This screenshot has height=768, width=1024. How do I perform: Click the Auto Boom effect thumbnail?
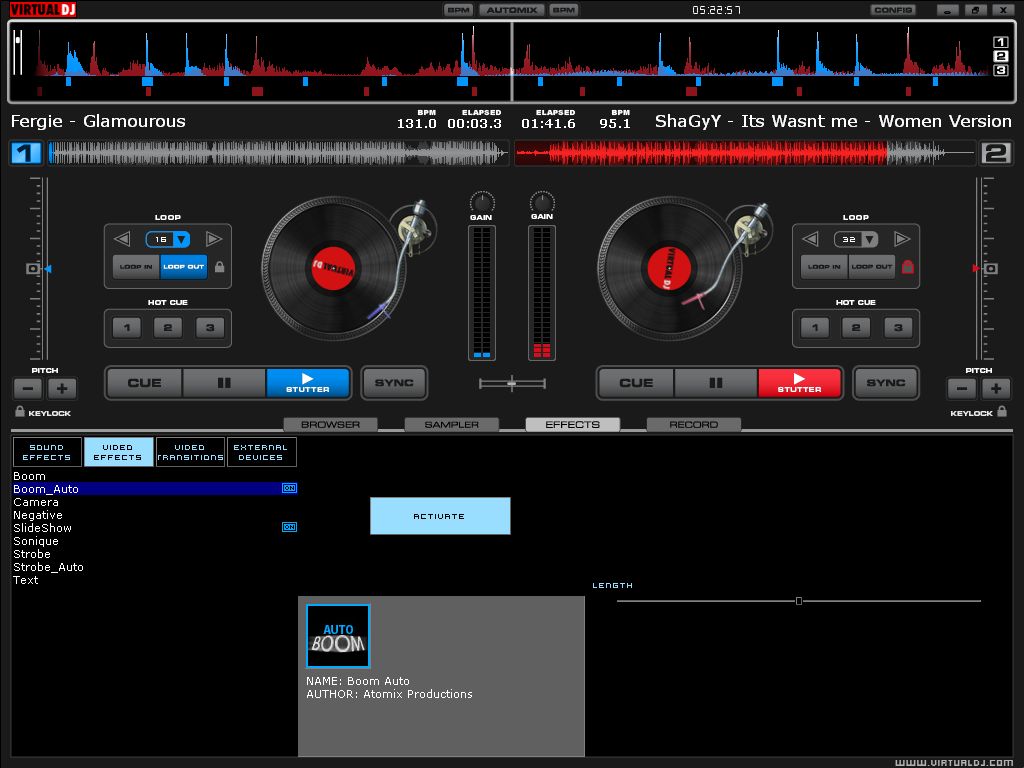[338, 636]
